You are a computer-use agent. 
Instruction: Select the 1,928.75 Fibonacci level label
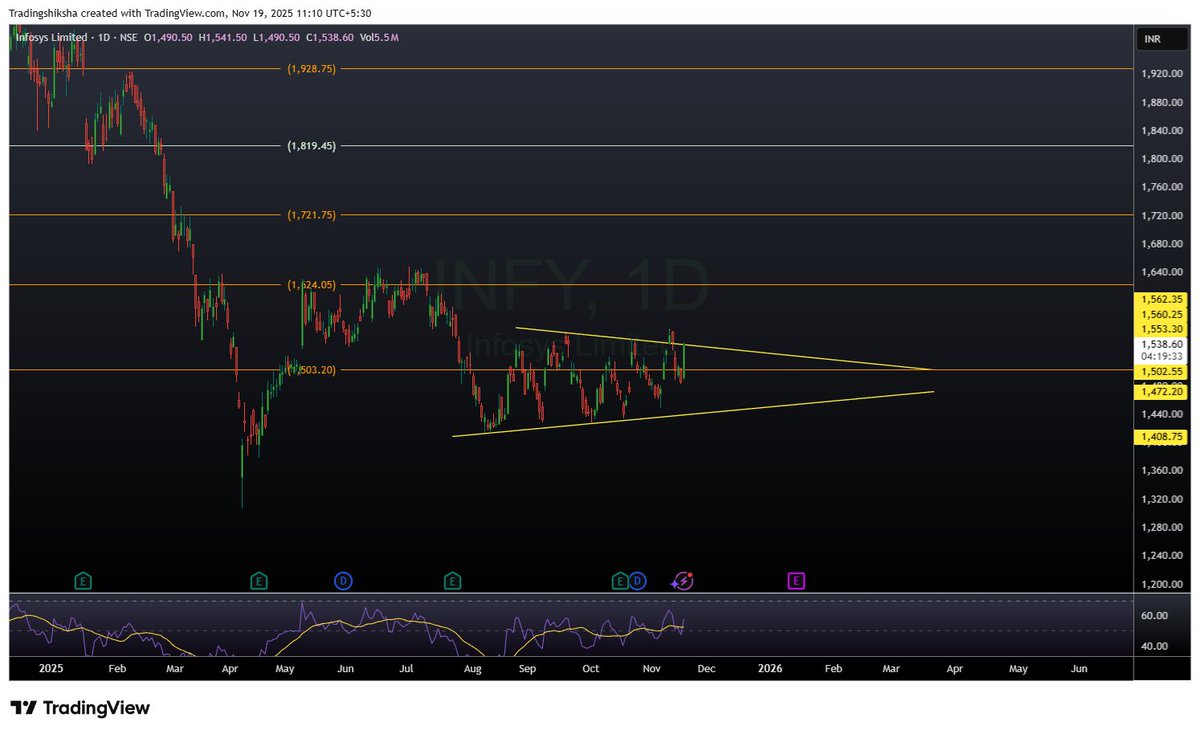pos(311,69)
